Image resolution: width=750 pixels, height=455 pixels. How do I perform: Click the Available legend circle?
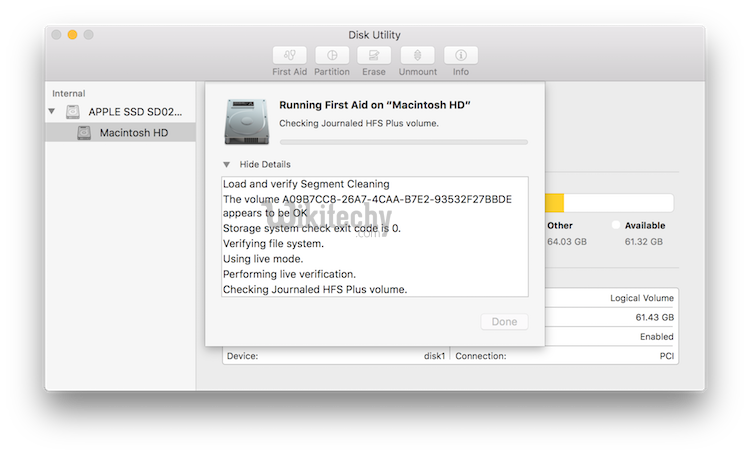coord(616,225)
